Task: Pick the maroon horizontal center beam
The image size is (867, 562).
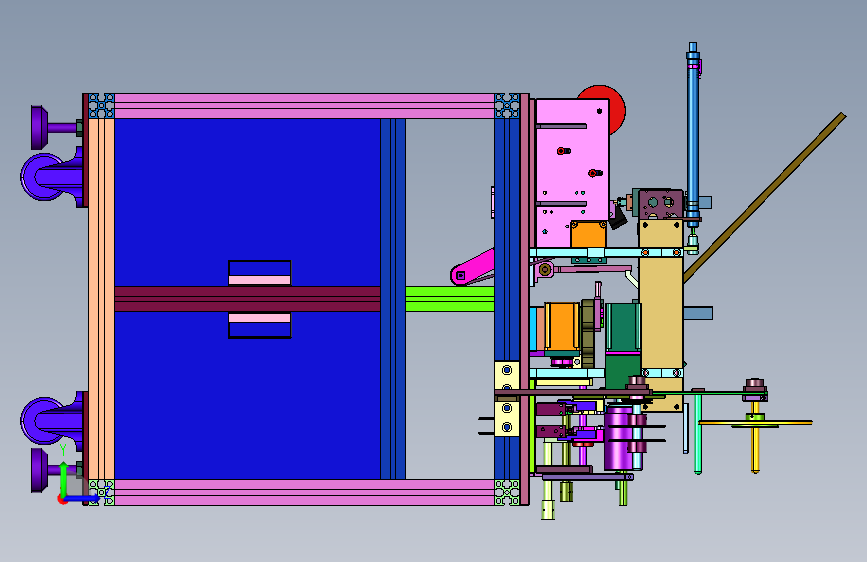Action: [247, 299]
